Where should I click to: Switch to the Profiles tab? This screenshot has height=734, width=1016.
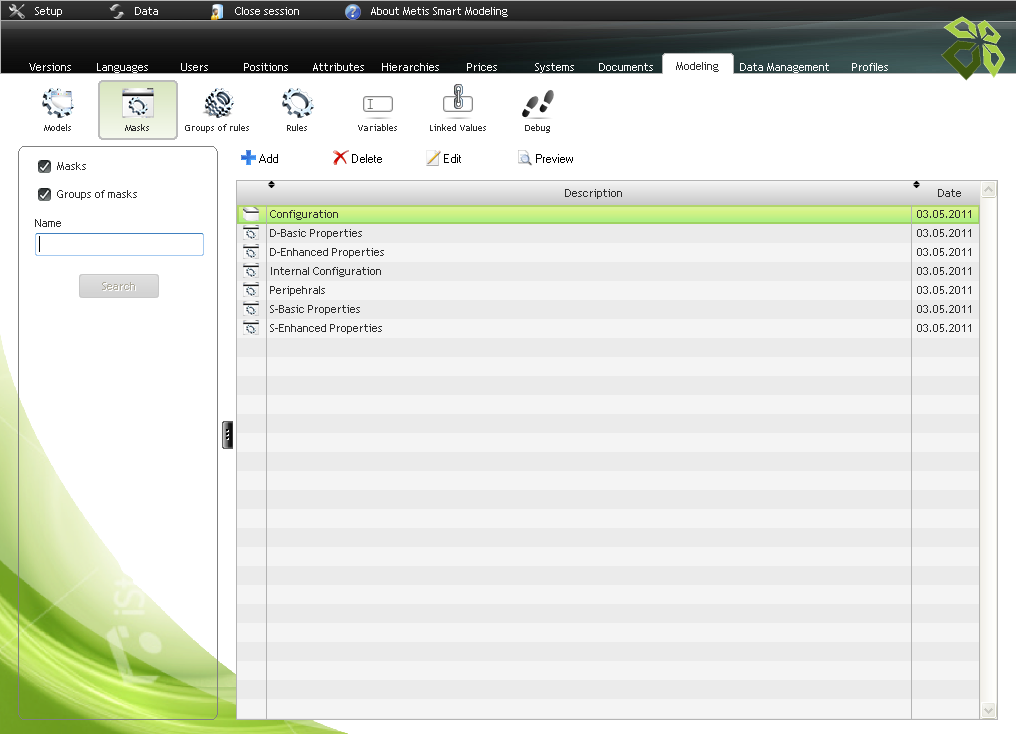point(870,67)
